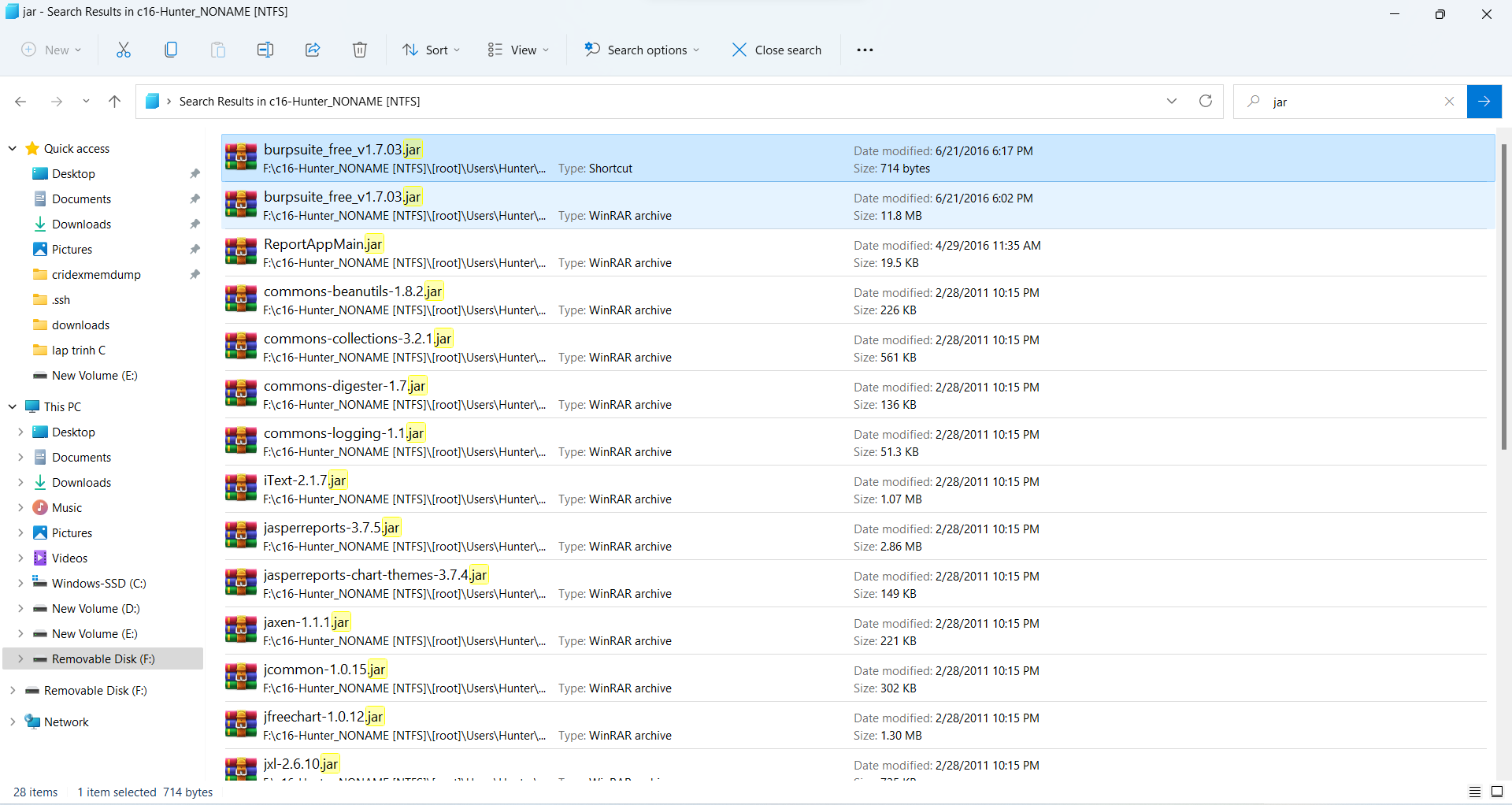This screenshot has width=1512, height=805.
Task: Expand the address bar history dropdown
Action: tap(1172, 101)
